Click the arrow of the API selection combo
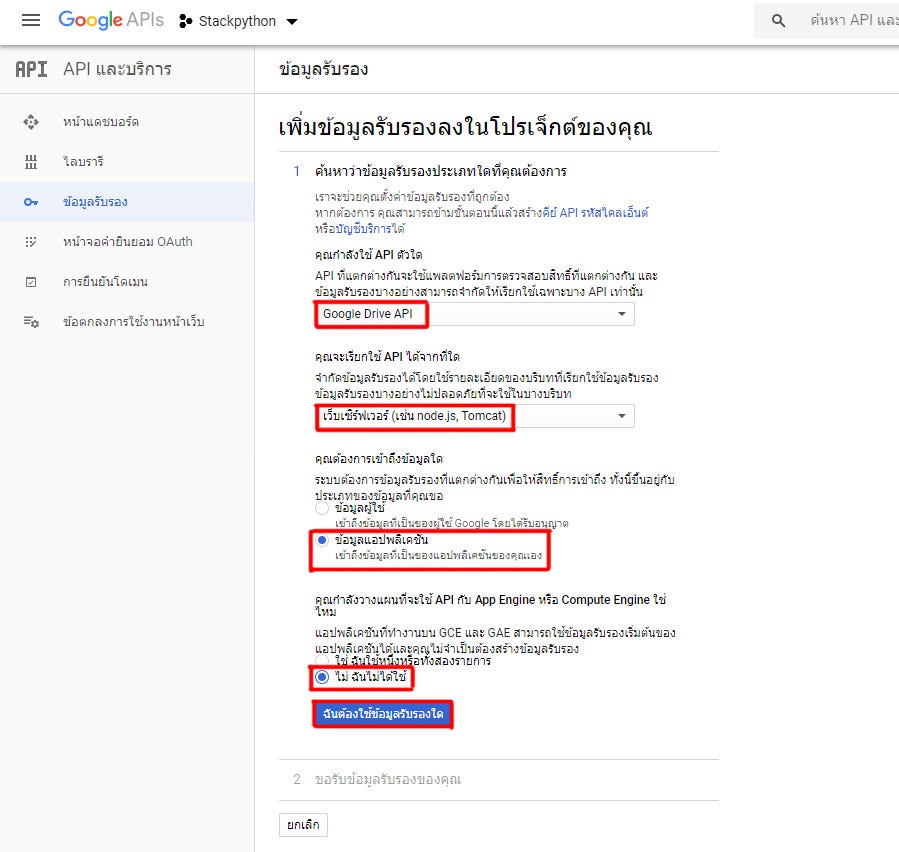Image resolution: width=899 pixels, height=852 pixels. (622, 314)
